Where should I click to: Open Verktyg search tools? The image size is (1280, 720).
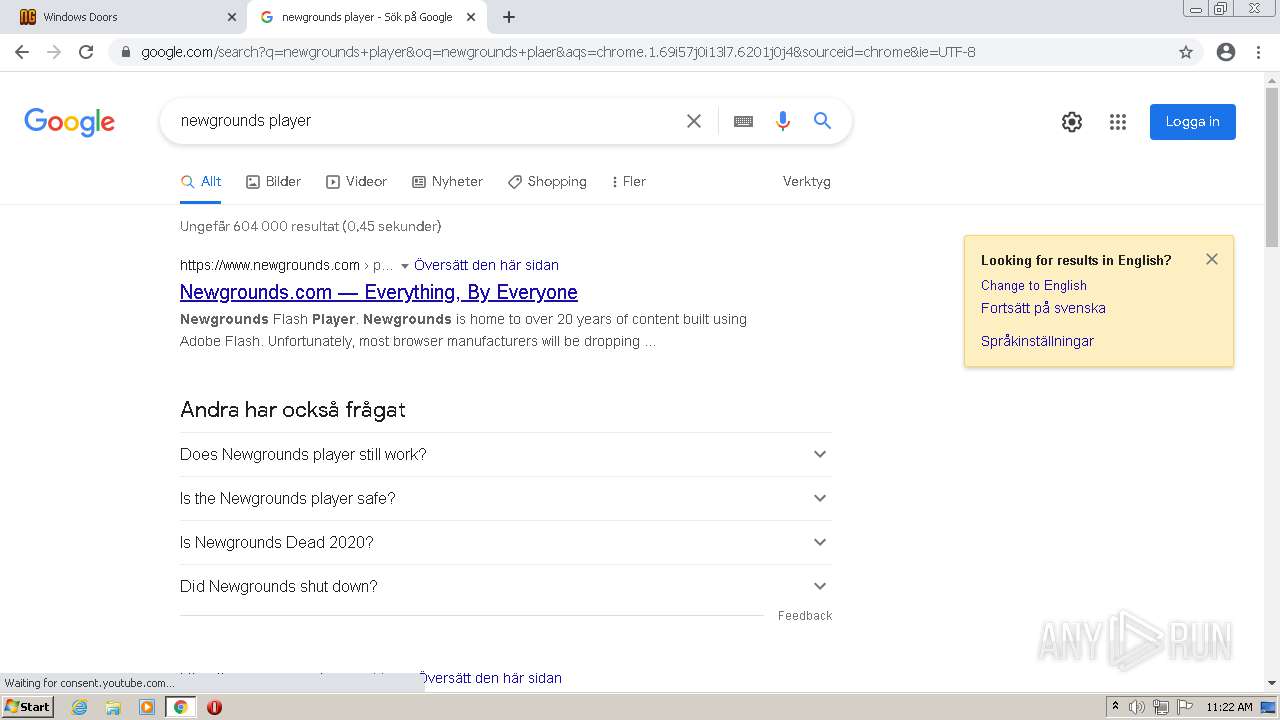806,182
